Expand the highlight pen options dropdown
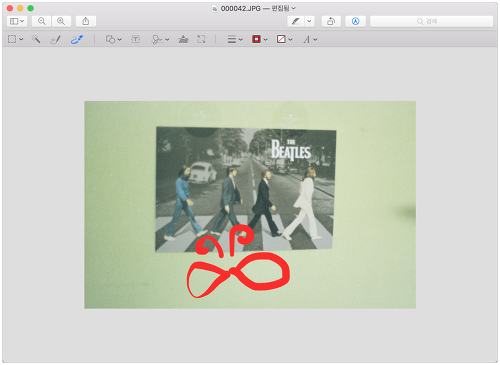Screen dimensions: 500x365 point(309,21)
